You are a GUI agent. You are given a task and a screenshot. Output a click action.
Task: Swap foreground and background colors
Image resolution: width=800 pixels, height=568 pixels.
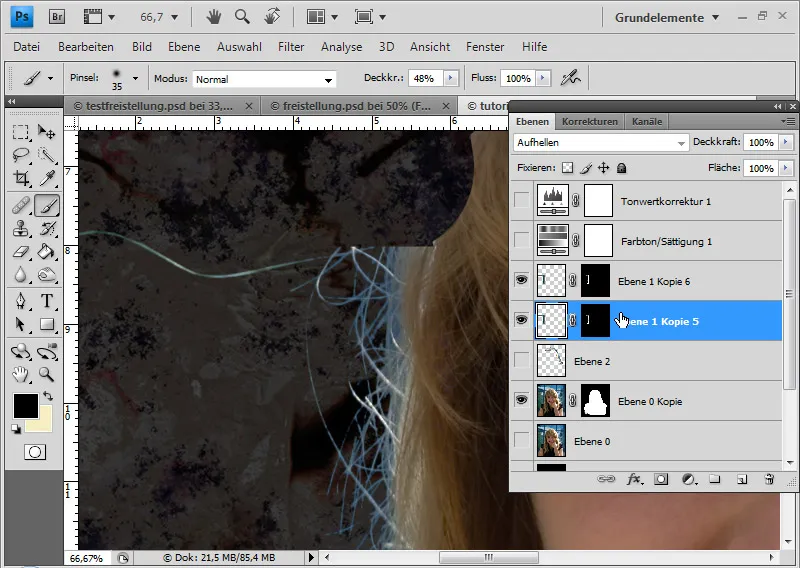click(47, 396)
